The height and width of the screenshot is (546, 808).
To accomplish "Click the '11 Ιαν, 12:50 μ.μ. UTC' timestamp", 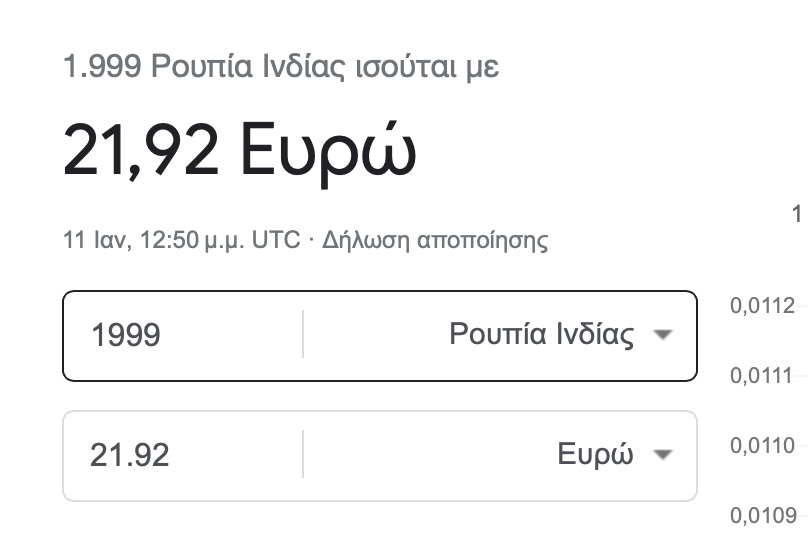I will click(x=181, y=241).
